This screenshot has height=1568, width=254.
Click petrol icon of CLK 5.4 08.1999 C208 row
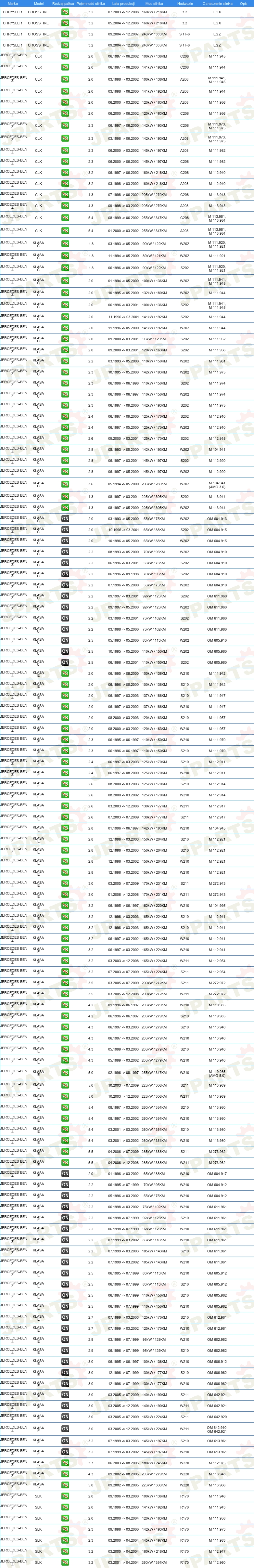[x=65, y=218]
